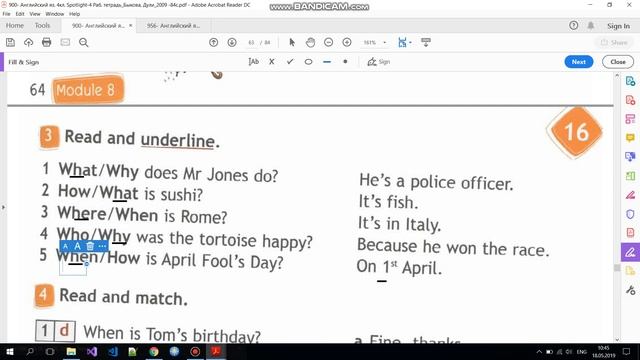Select the crossmark X tool

pyautogui.click(x=272, y=62)
